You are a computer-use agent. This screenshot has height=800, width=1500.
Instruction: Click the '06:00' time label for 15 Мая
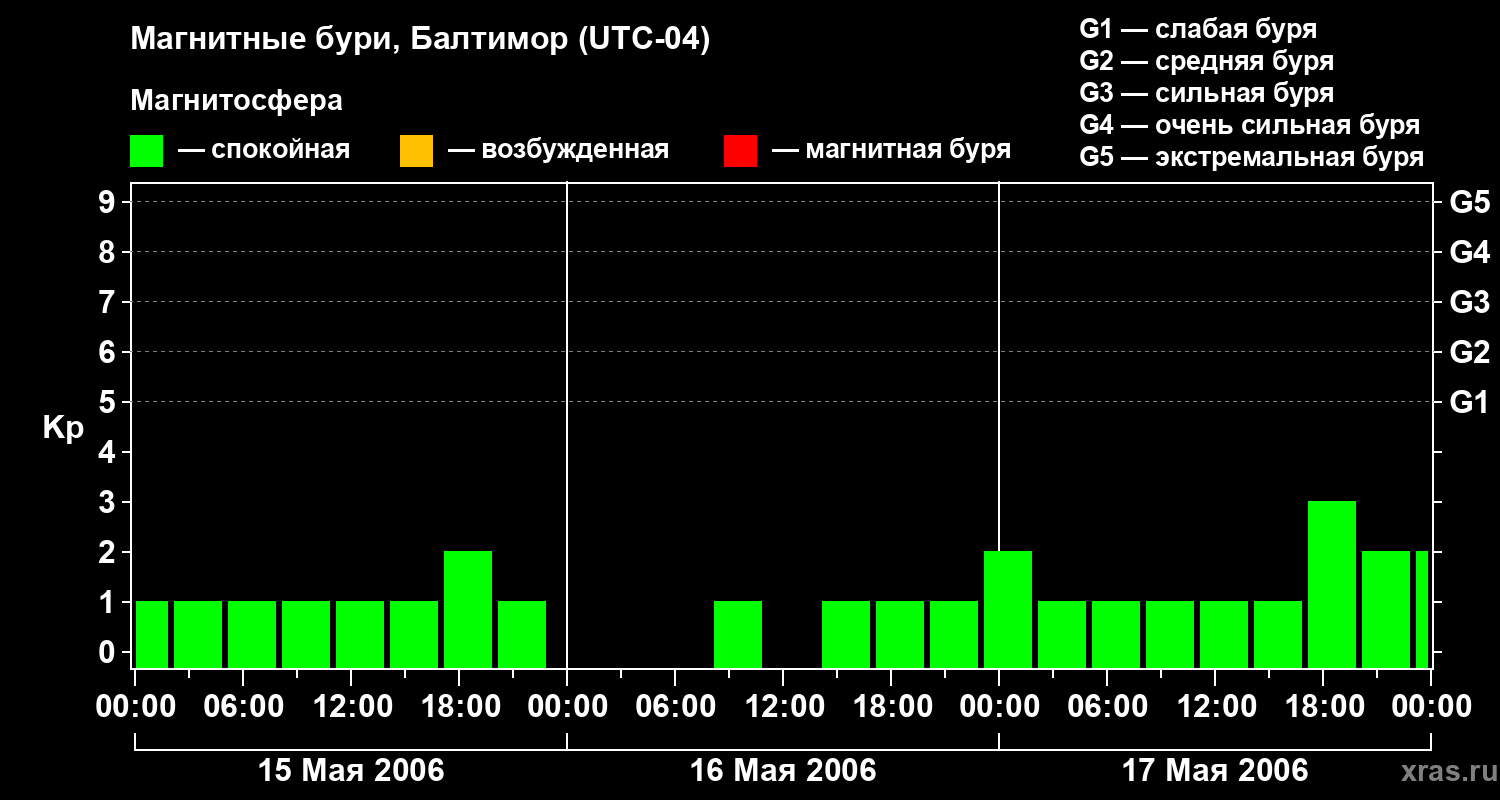(243, 706)
